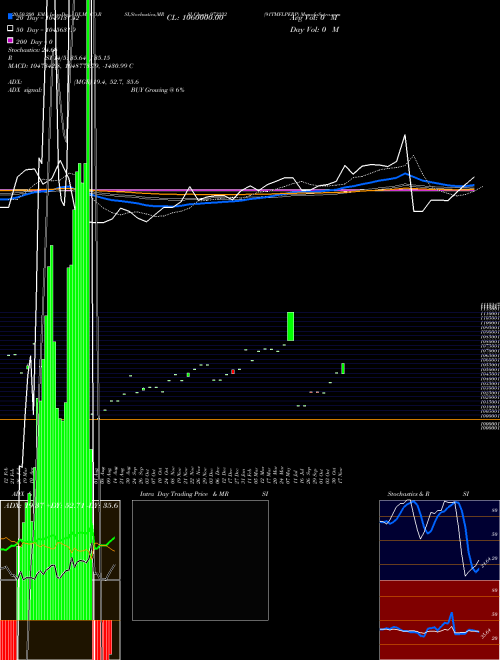Click the magenta 200 Day legend swatch
This screenshot has height=660, width=500.
click(10, 40)
